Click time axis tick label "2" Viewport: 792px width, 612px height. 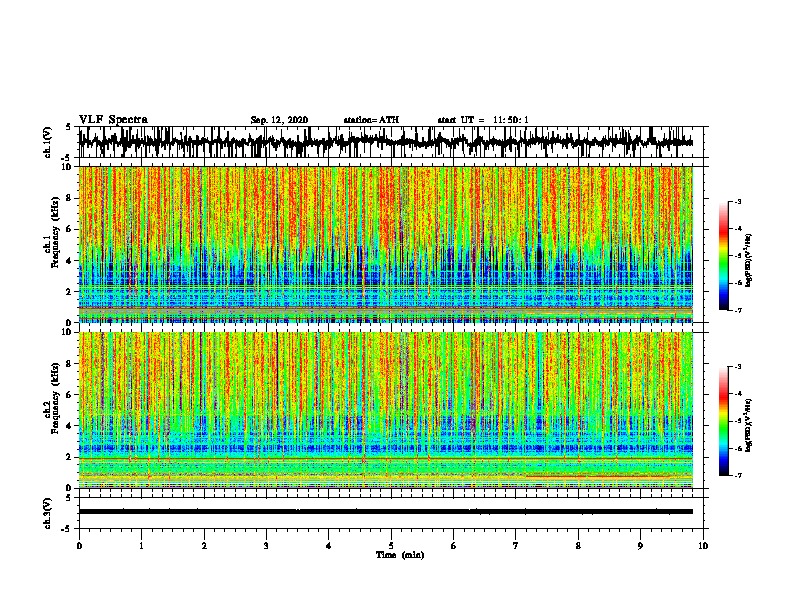tap(204, 545)
